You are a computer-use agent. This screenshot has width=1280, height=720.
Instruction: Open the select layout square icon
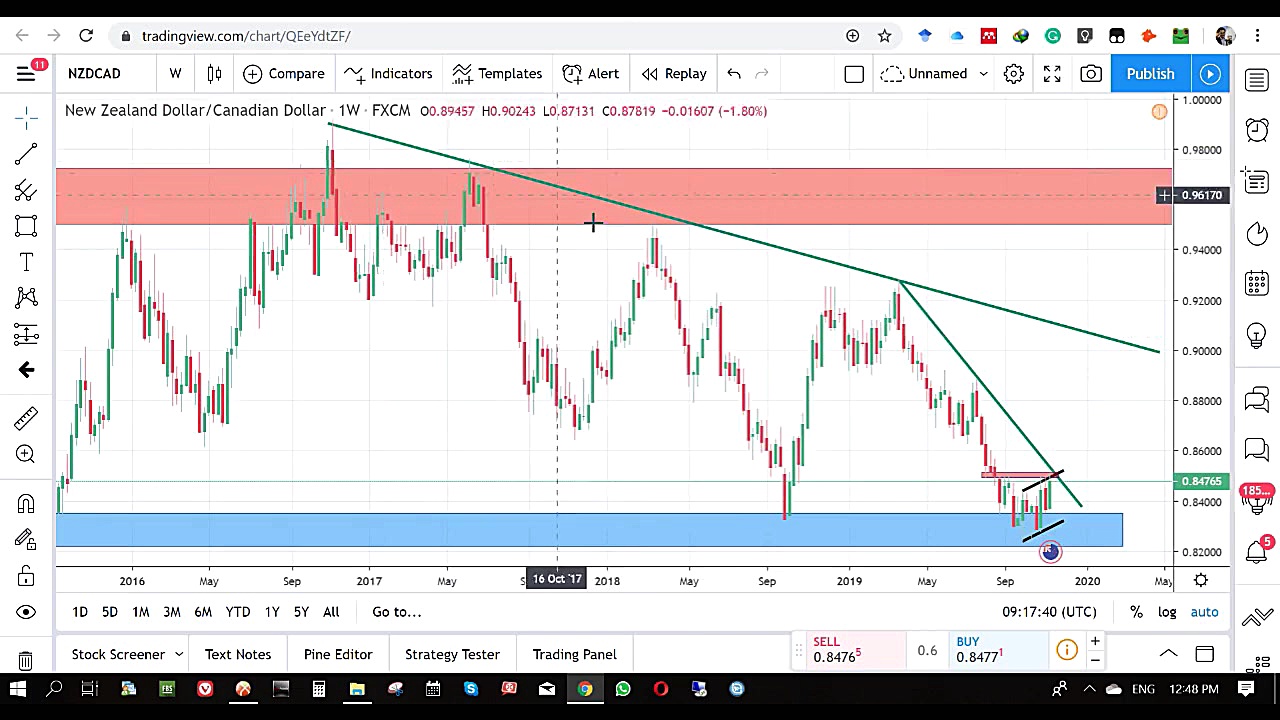(854, 74)
